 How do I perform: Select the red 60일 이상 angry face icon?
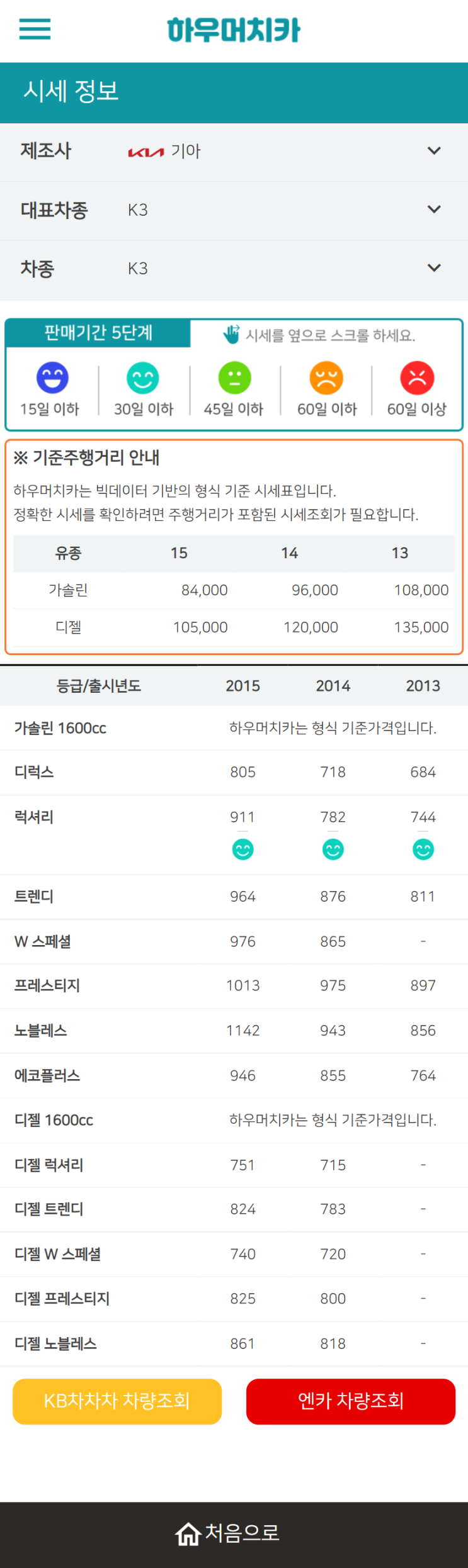pyautogui.click(x=417, y=378)
